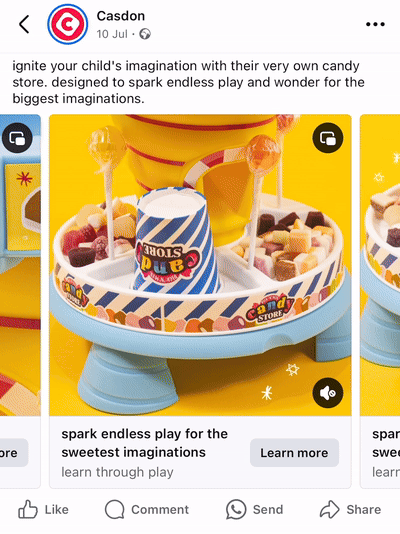Tap the multi-image icon on left card
Image resolution: width=400 pixels, height=534 pixels.
17,138
